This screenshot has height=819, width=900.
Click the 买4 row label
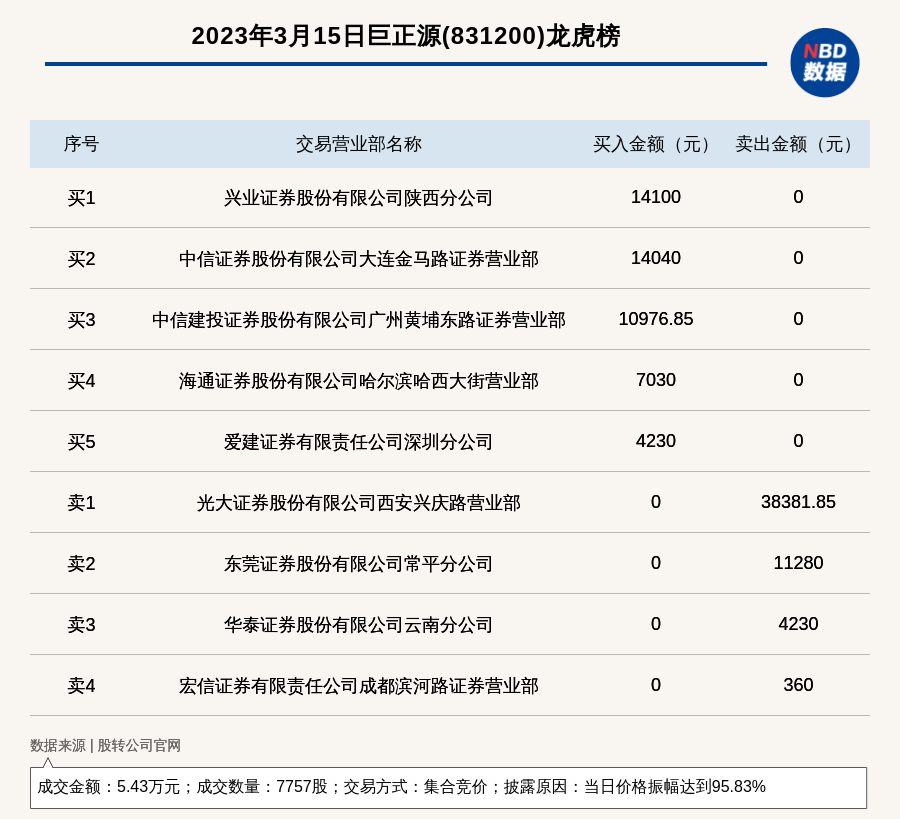(81, 381)
